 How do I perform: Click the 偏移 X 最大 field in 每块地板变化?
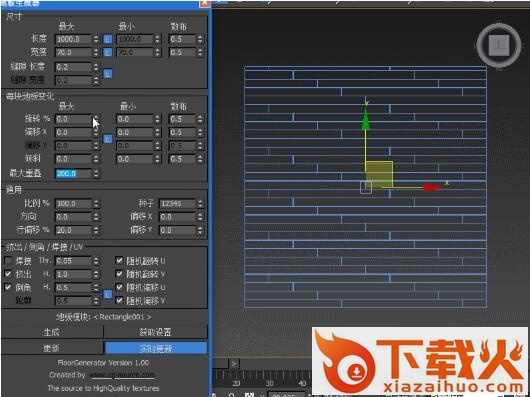pos(73,132)
